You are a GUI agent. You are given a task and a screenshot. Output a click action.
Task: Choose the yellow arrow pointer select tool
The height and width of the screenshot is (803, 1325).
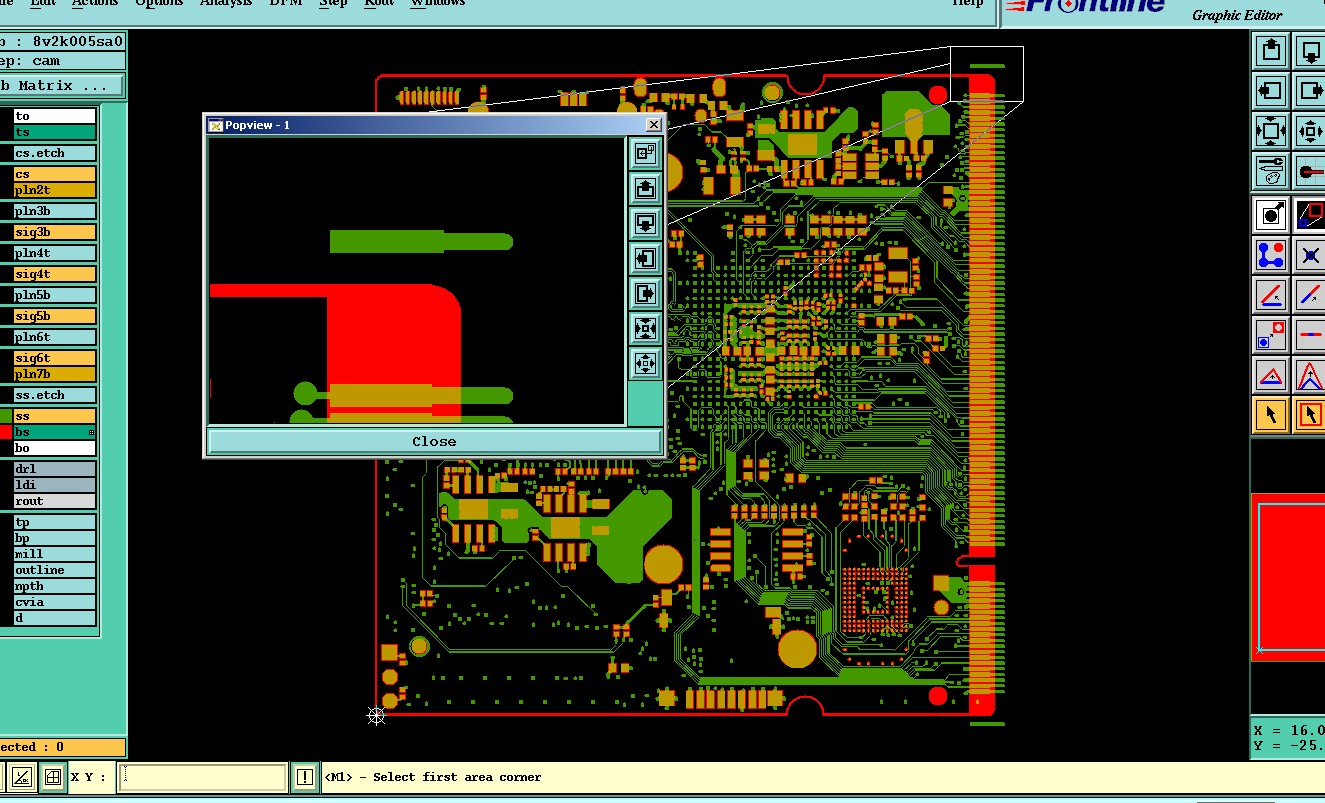1270,414
